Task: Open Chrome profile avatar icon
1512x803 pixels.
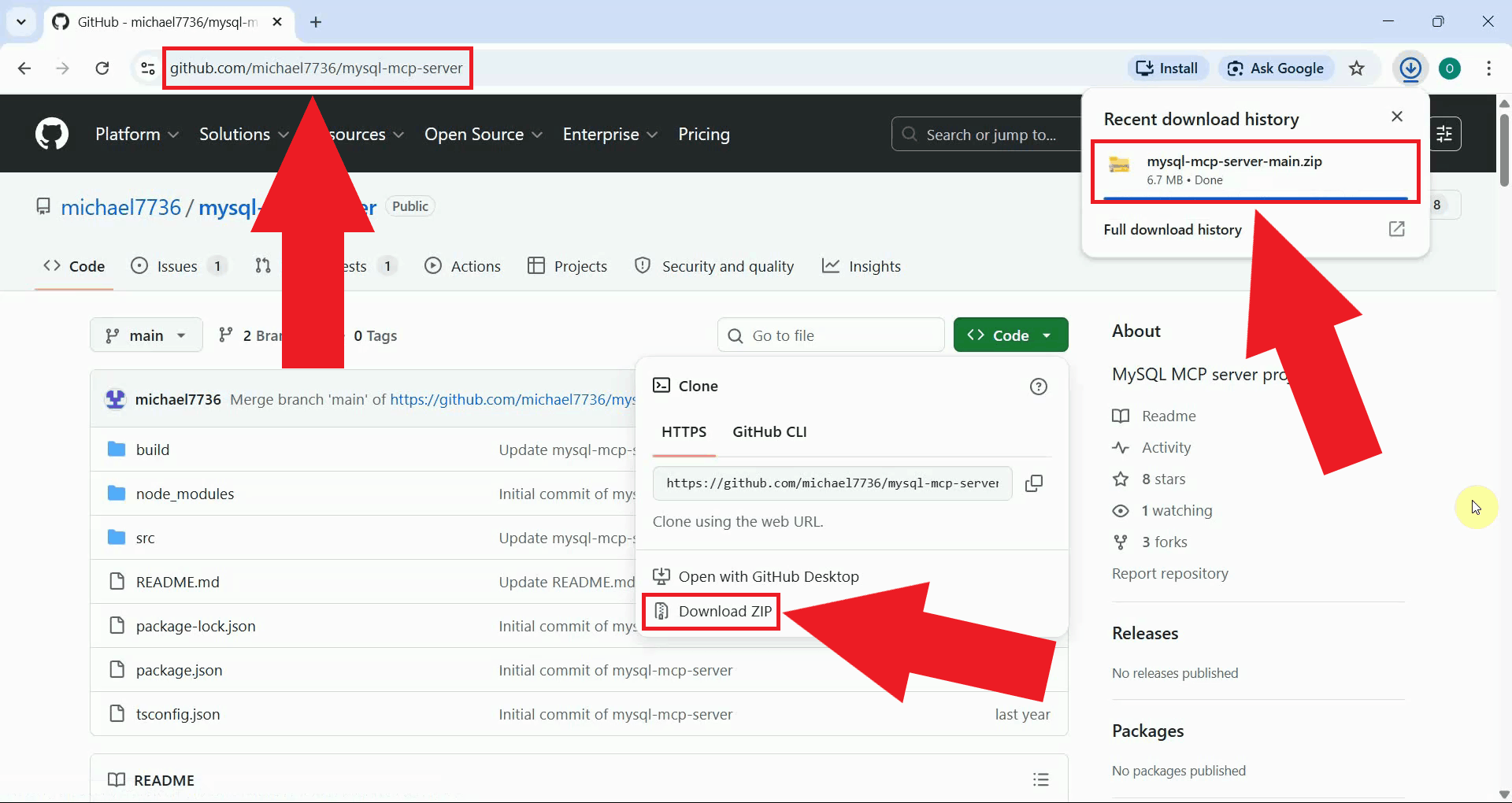Action: [1450, 68]
